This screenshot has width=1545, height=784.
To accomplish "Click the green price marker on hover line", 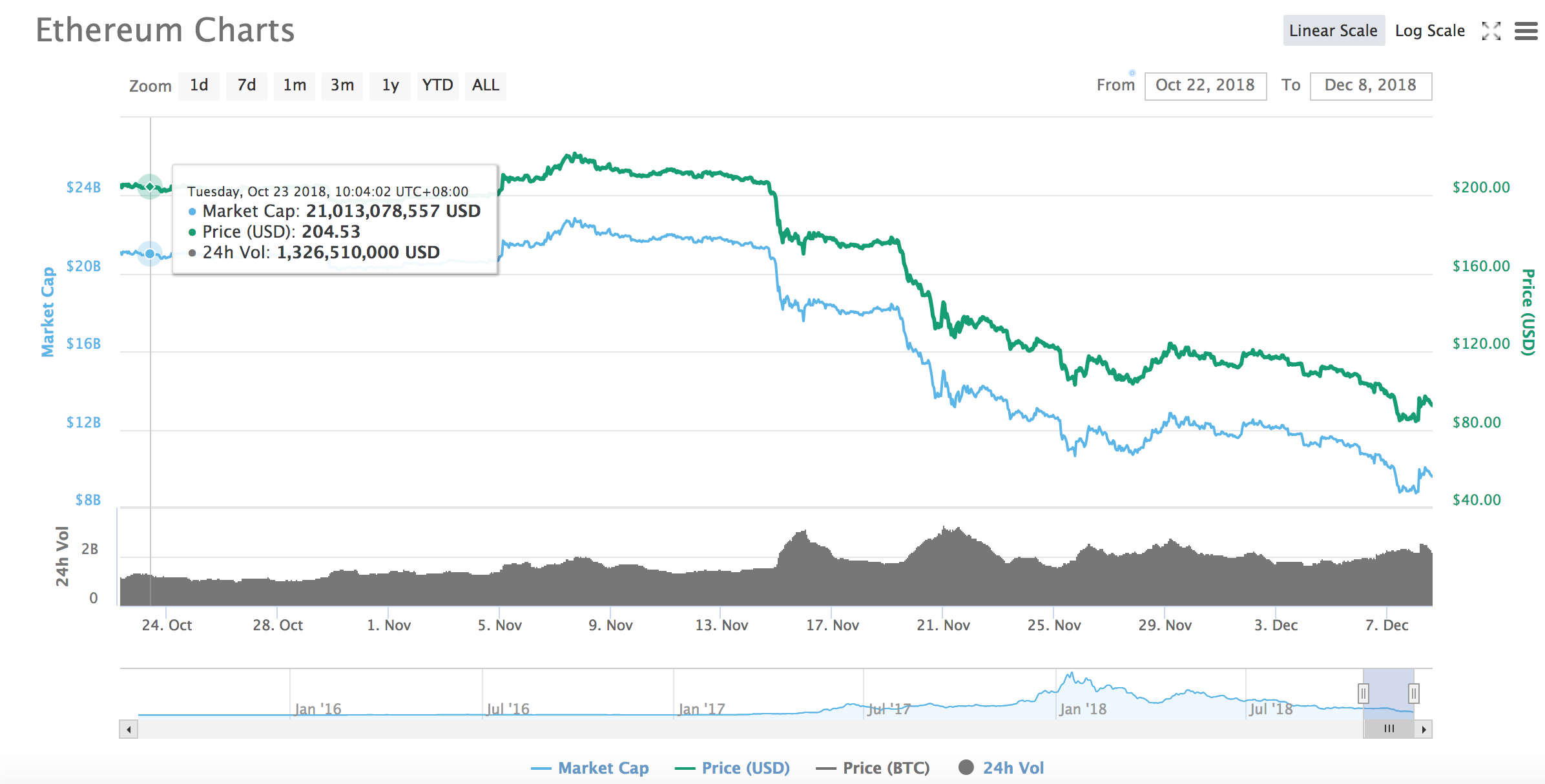I will [x=150, y=187].
